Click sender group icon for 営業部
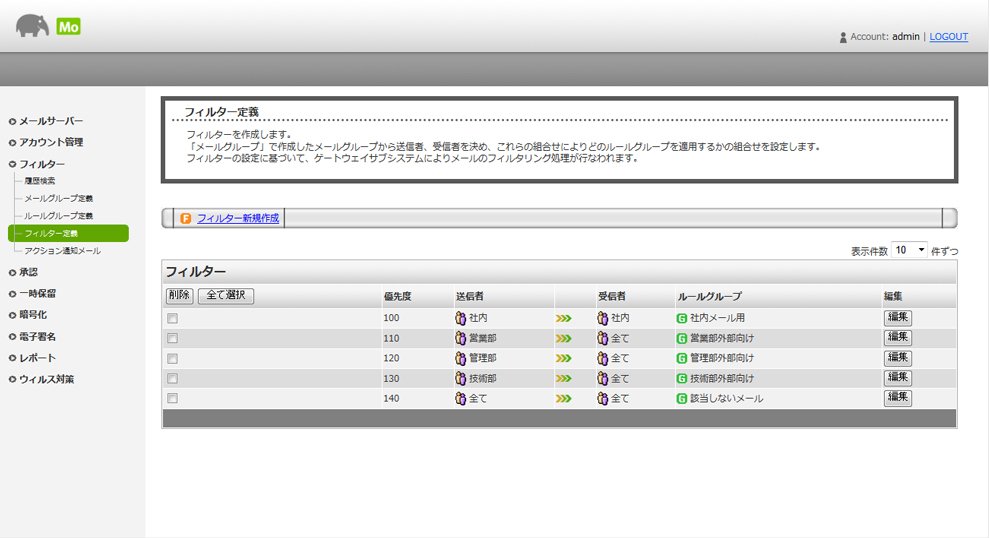The height and width of the screenshot is (538, 990). [460, 338]
